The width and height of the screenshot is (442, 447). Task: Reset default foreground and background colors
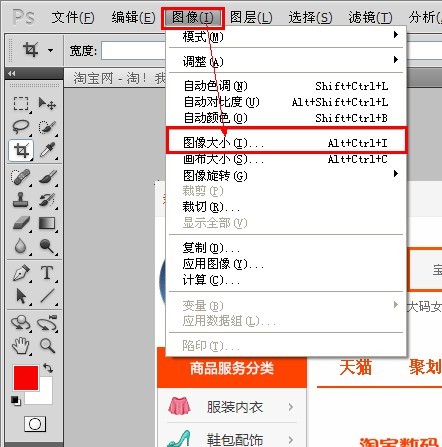(x=15, y=400)
